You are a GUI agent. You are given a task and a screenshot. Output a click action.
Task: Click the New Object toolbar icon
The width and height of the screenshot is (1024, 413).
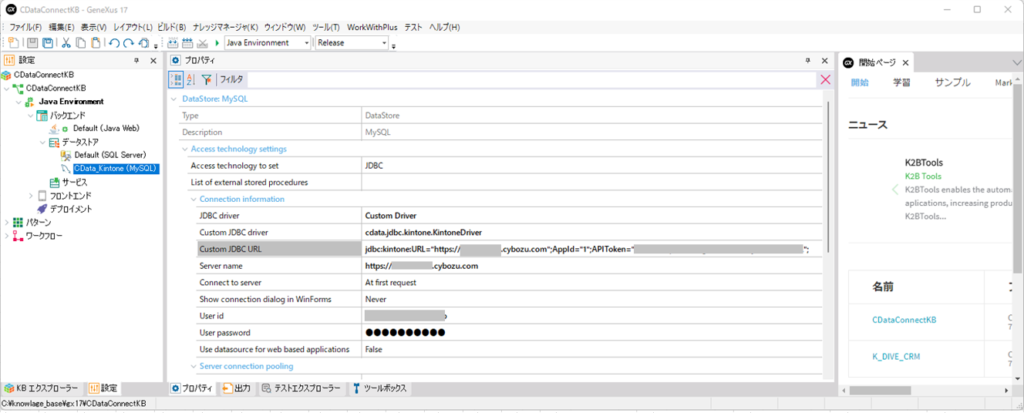point(14,42)
